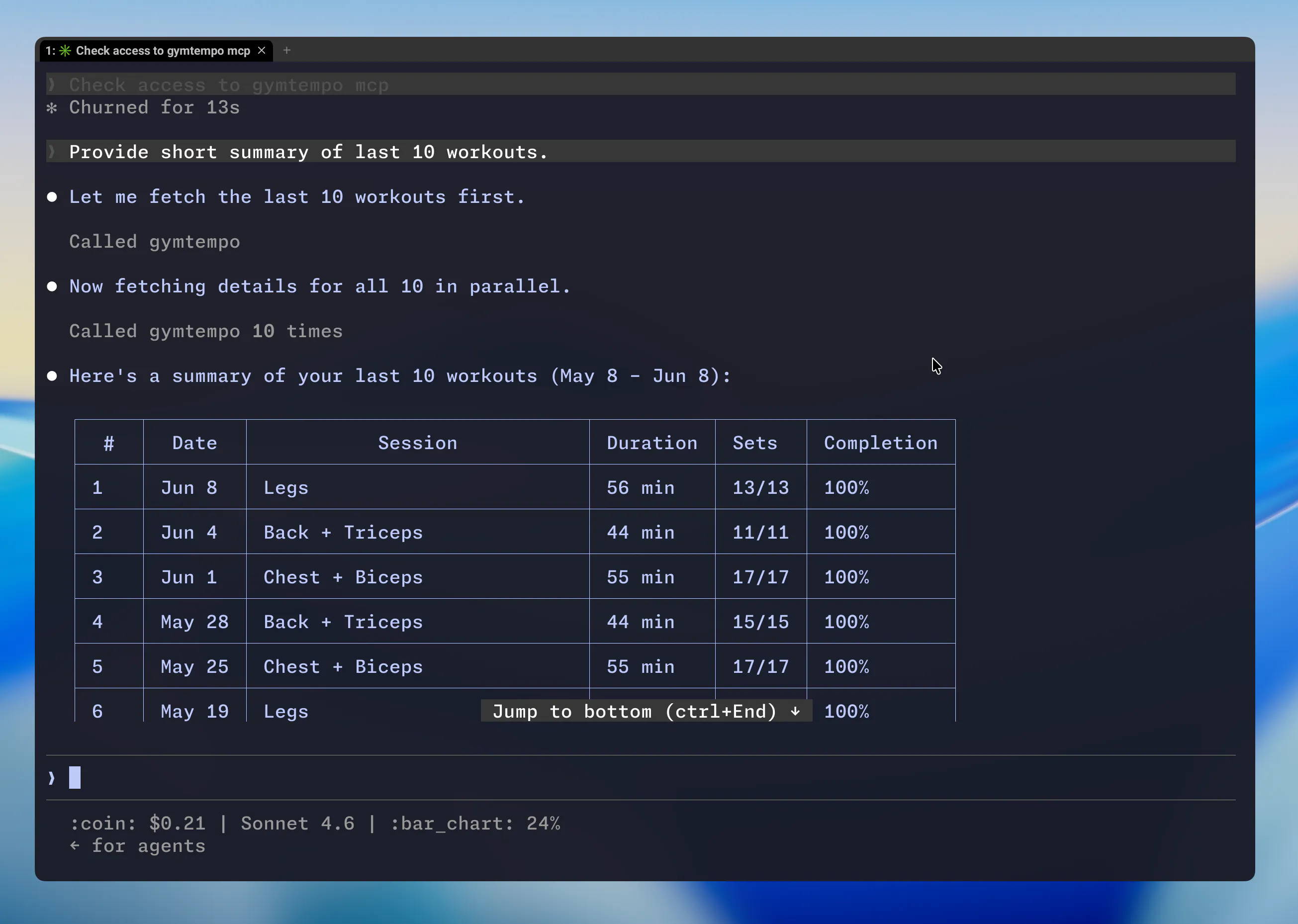Click '55 min' in the Jun 1 row
The image size is (1298, 924).
(x=641, y=577)
